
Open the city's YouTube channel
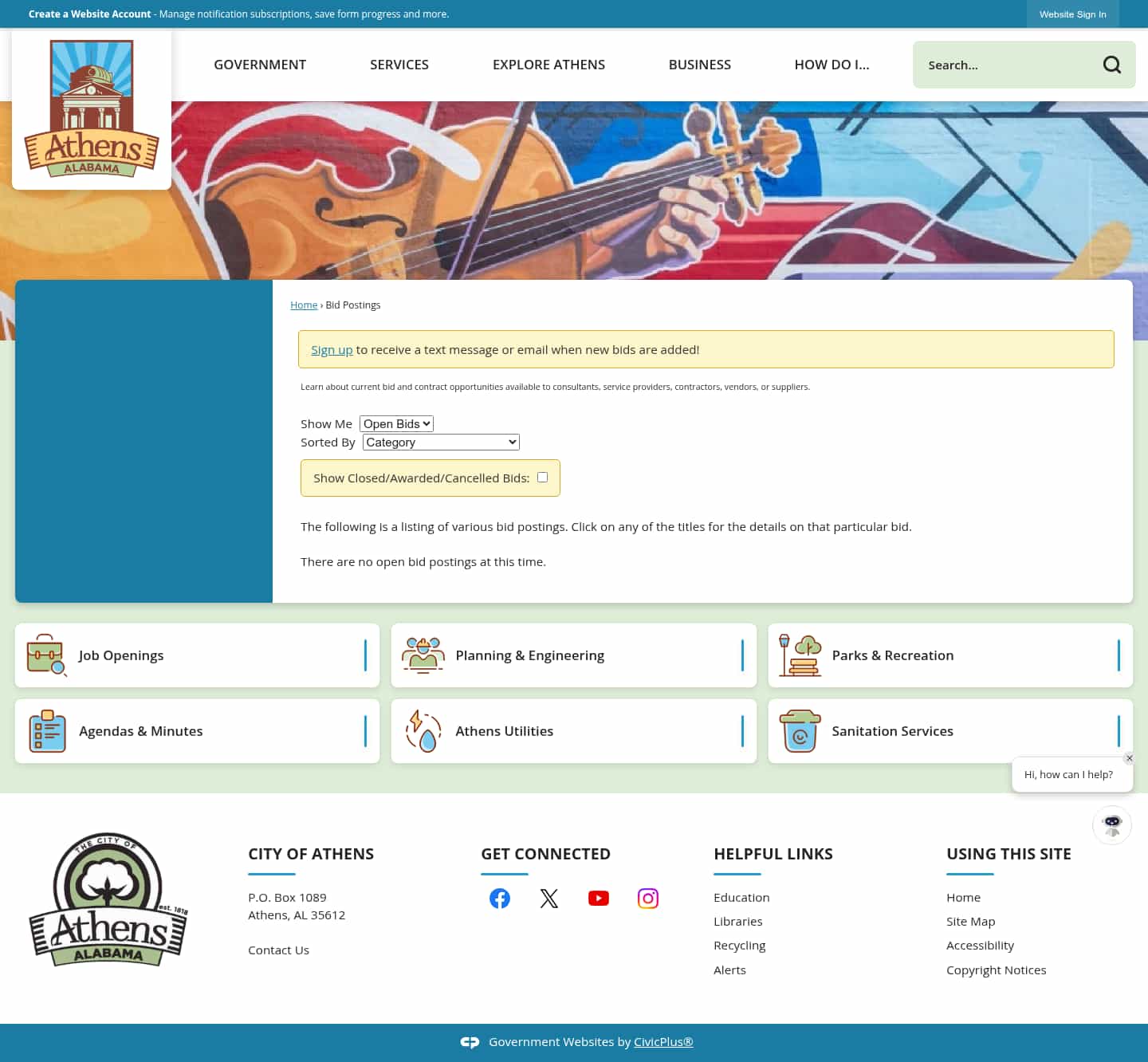(x=599, y=898)
